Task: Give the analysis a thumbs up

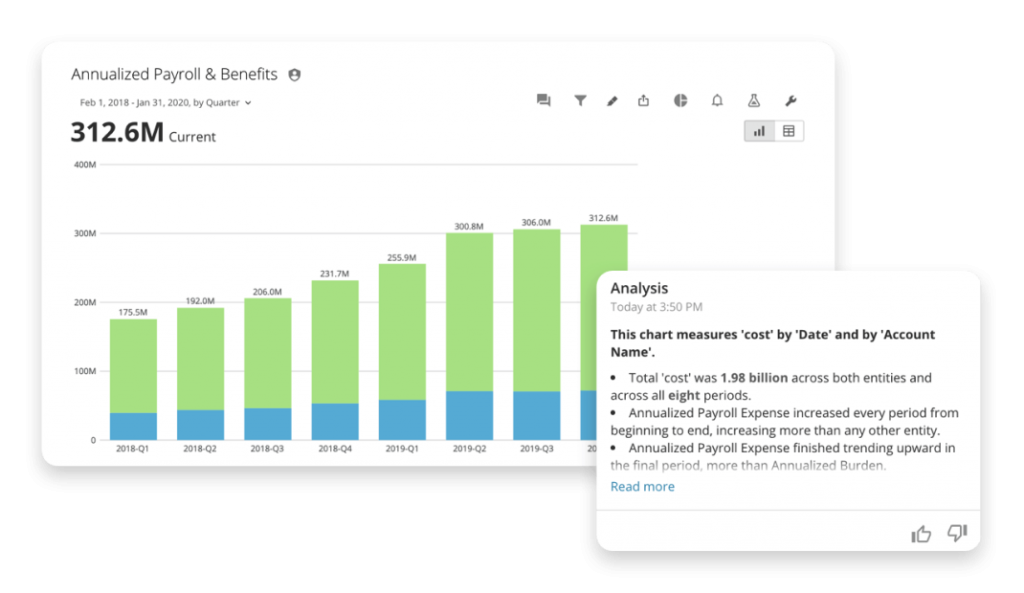Action: (921, 534)
